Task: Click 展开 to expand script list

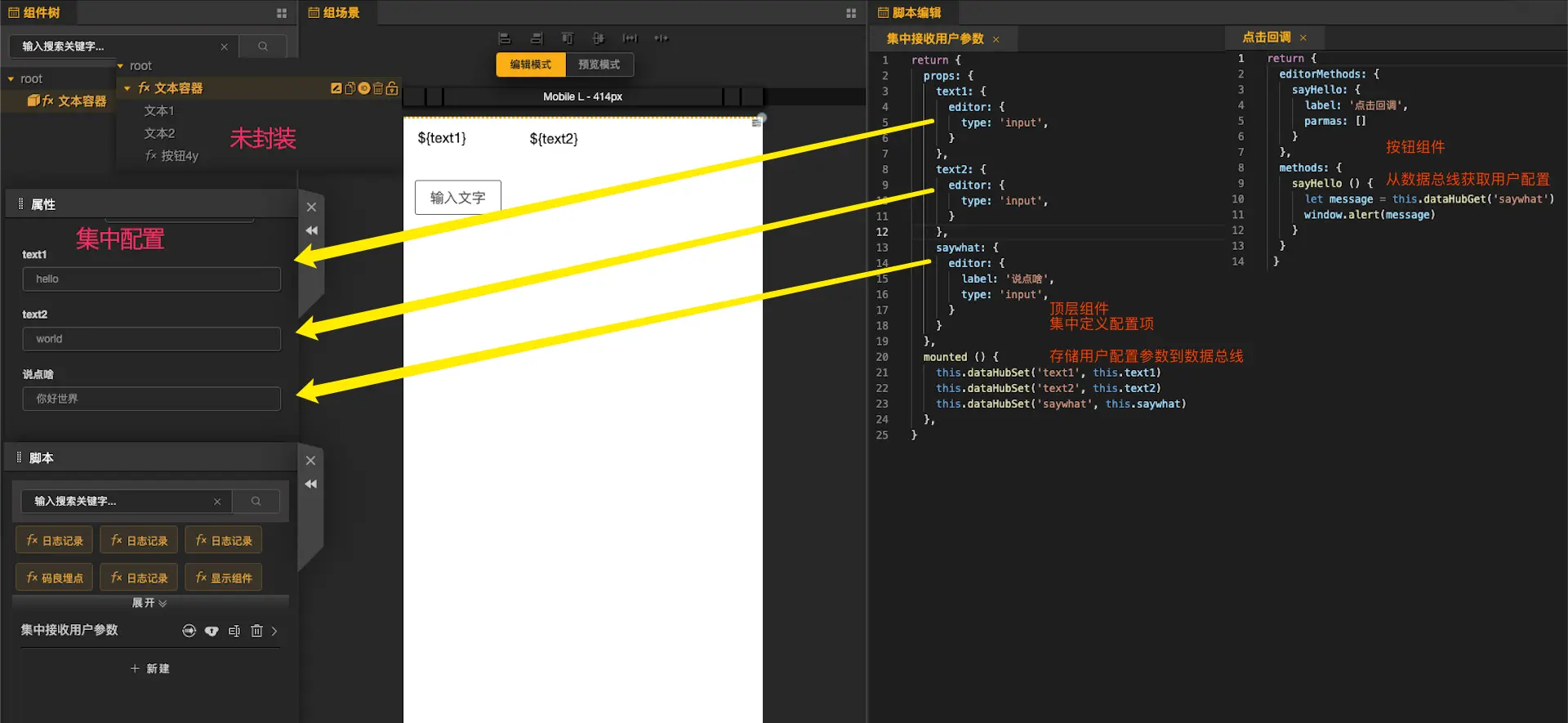Action: coord(150,603)
